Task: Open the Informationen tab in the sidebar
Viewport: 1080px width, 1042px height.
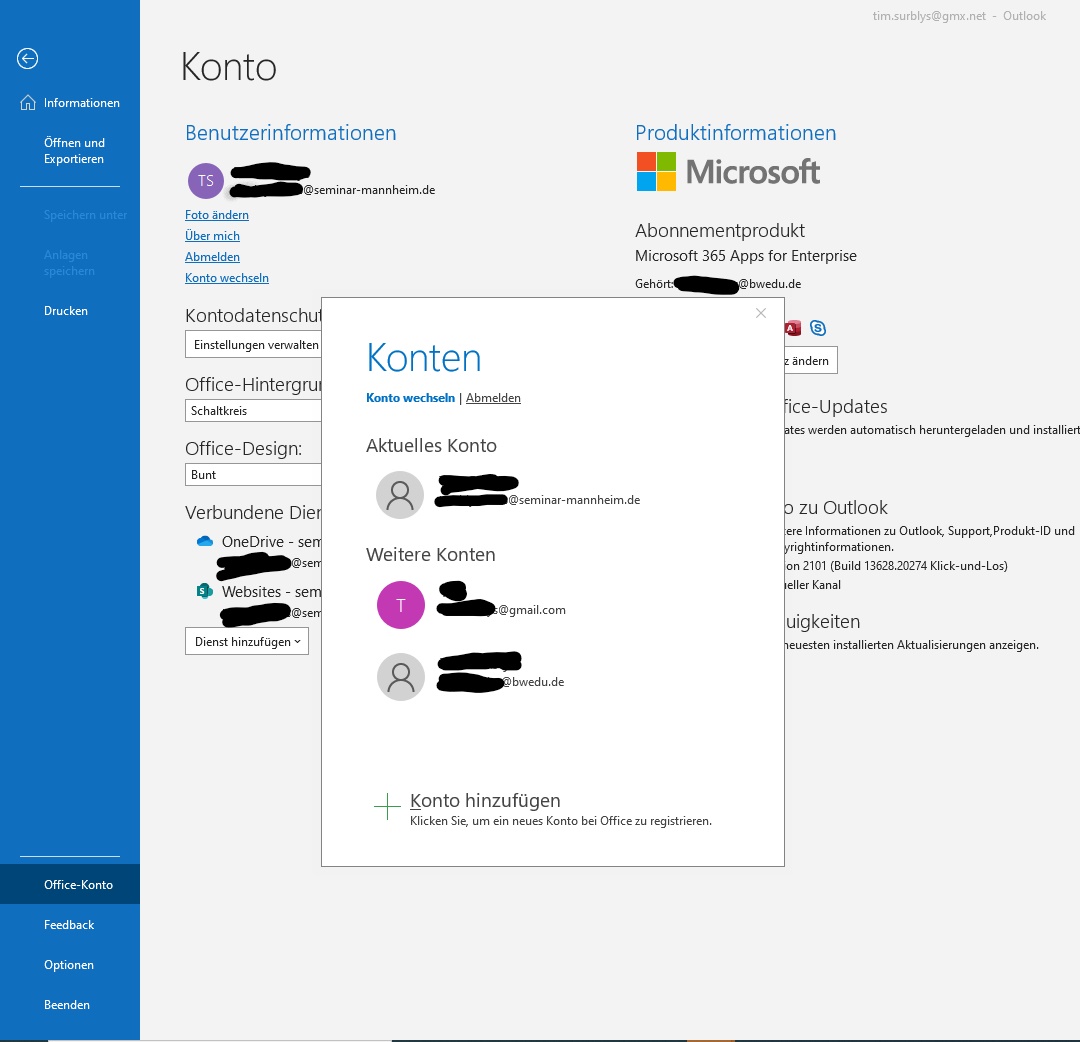Action: 70,103
